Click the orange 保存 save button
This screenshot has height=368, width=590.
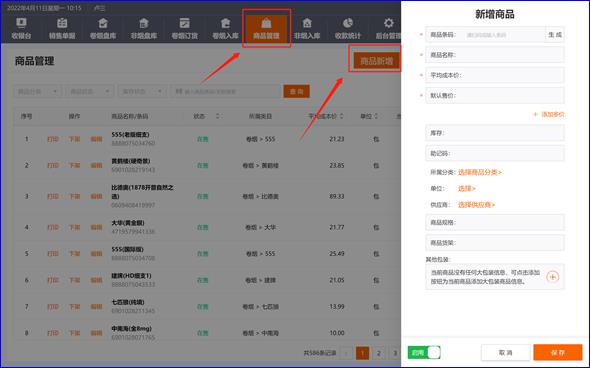[x=558, y=353]
